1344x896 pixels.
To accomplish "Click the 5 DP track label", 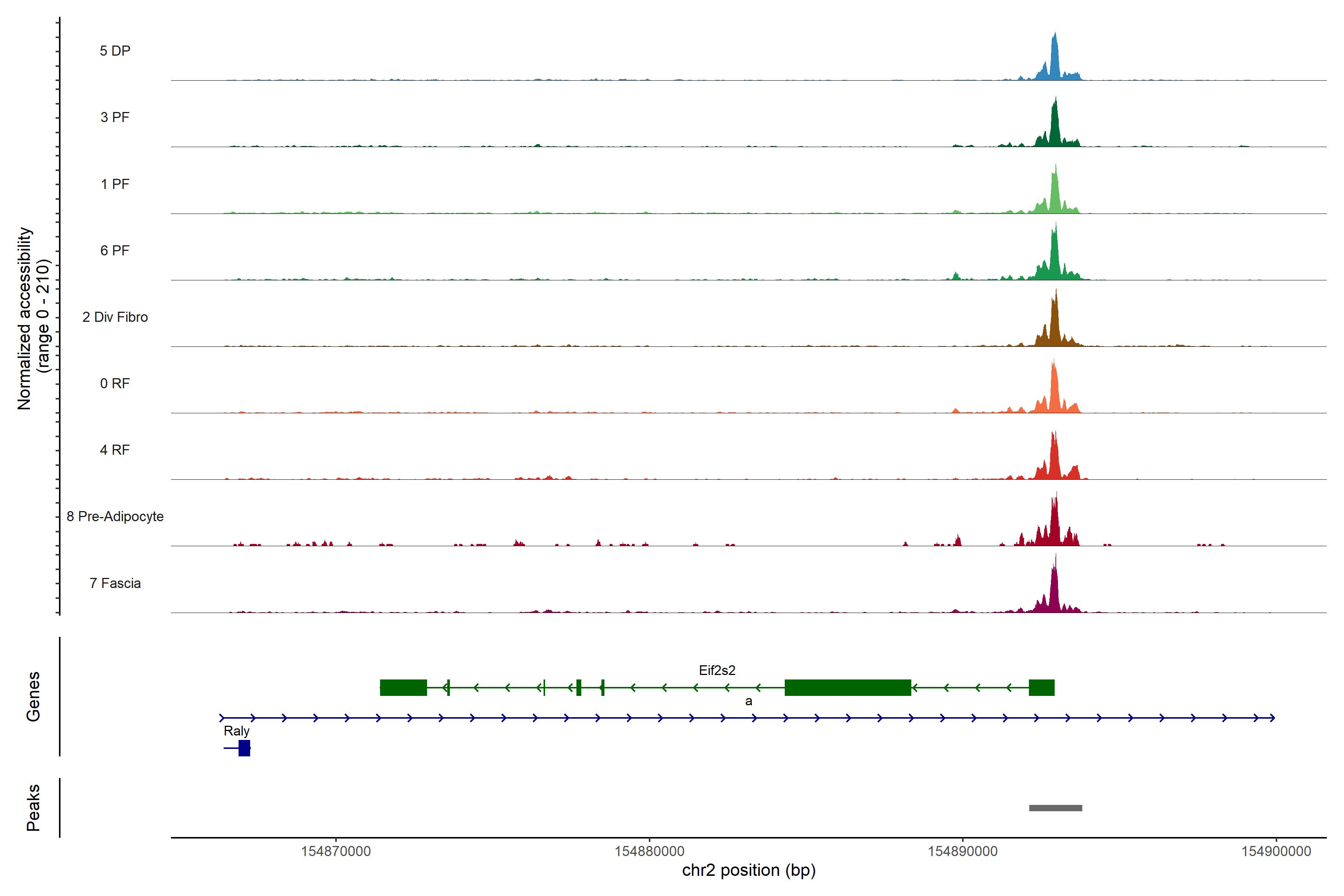I will (x=115, y=51).
